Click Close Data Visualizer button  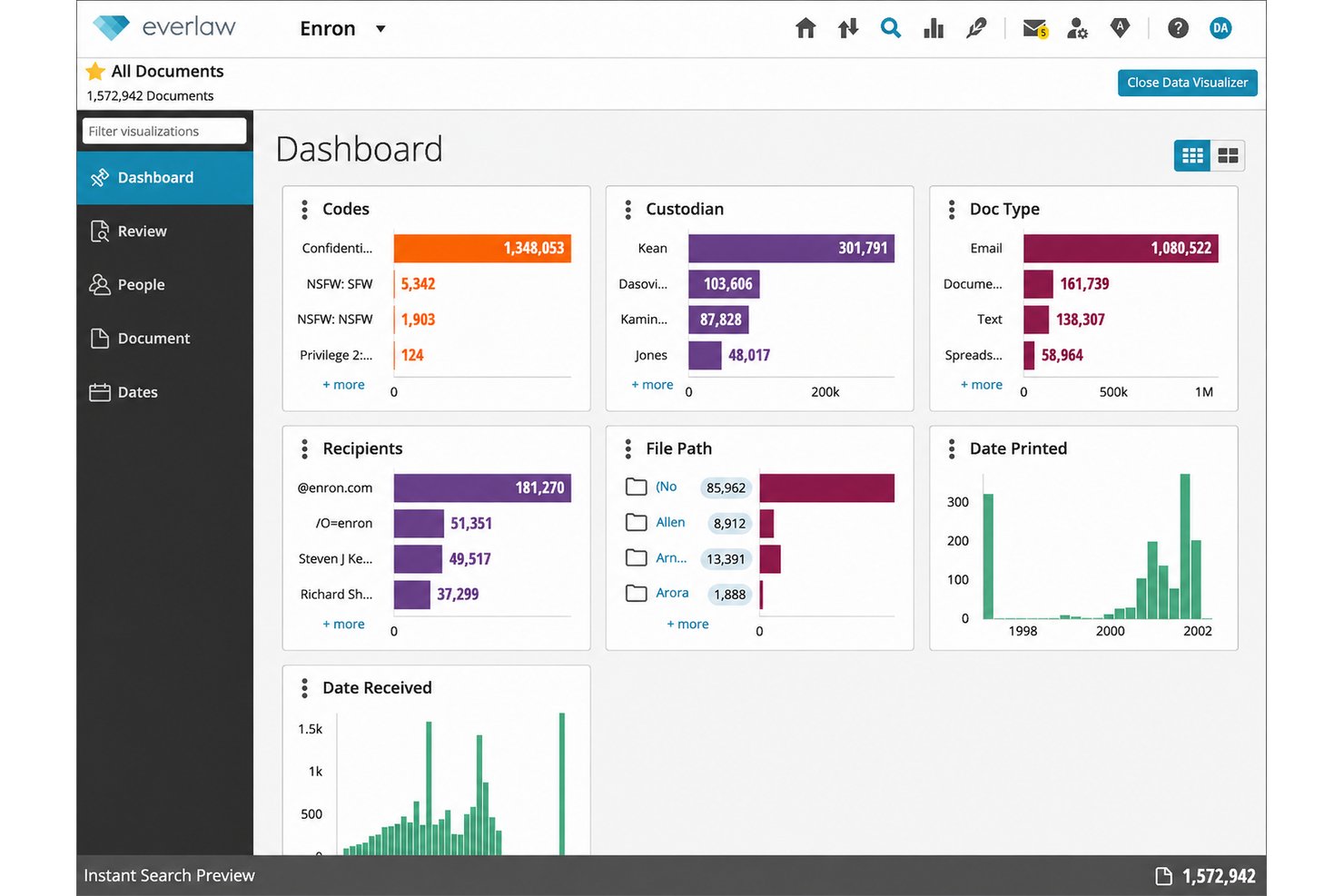pyautogui.click(x=1188, y=83)
